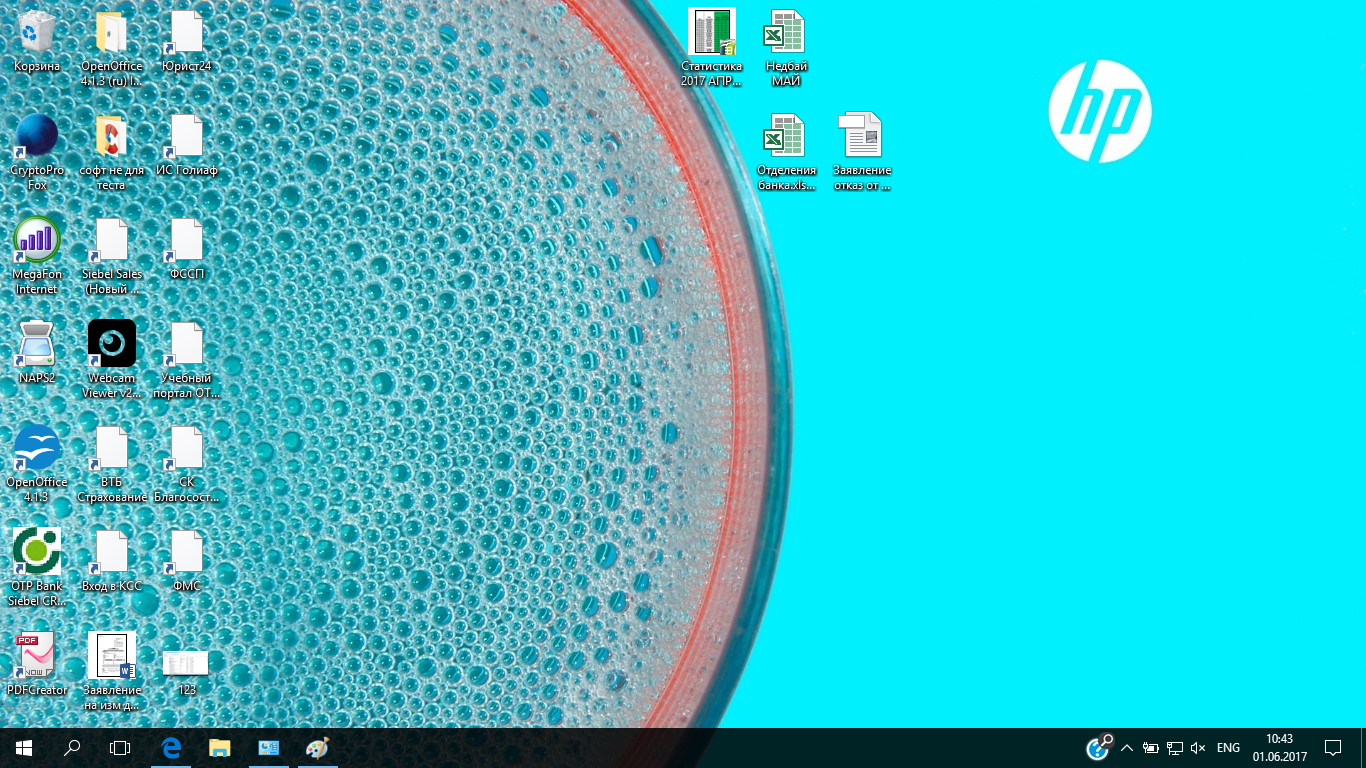Viewport: 1366px width, 768px height.
Task: Select the Недбай МАЙ Excel file
Action: point(787,33)
